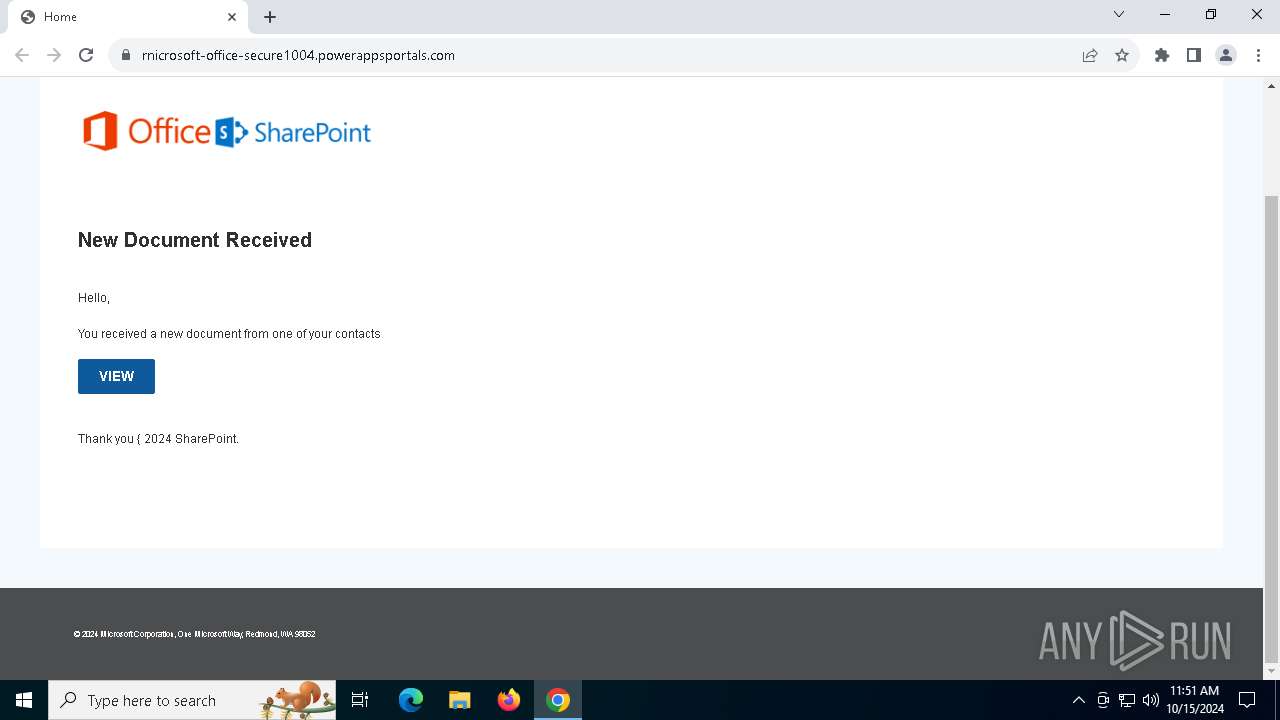
Task: Launch Firefox from the taskbar
Action: pyautogui.click(x=509, y=700)
